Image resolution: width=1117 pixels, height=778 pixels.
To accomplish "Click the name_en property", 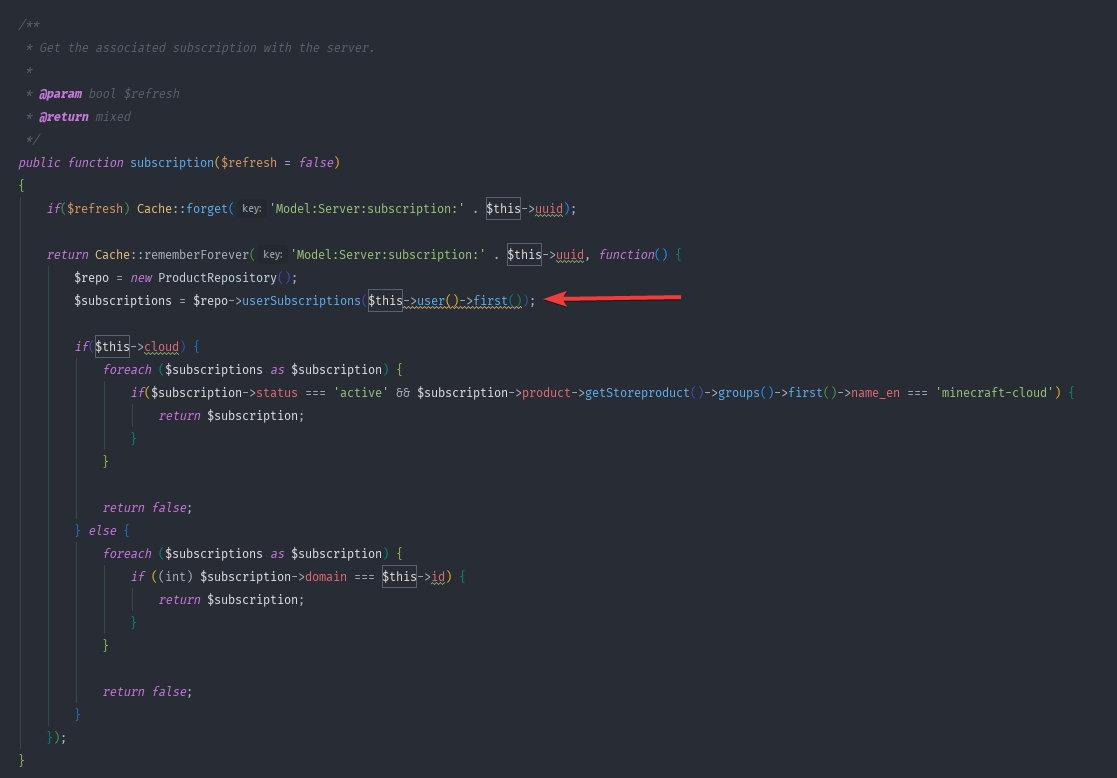I will pyautogui.click(x=876, y=393).
